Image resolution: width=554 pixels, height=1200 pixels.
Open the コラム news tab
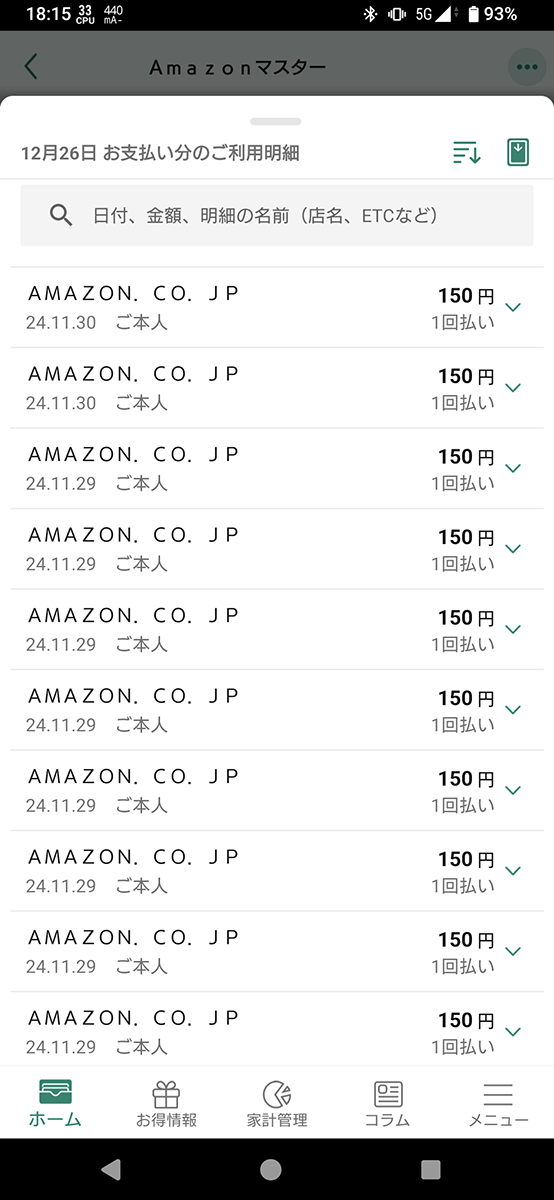click(388, 1103)
